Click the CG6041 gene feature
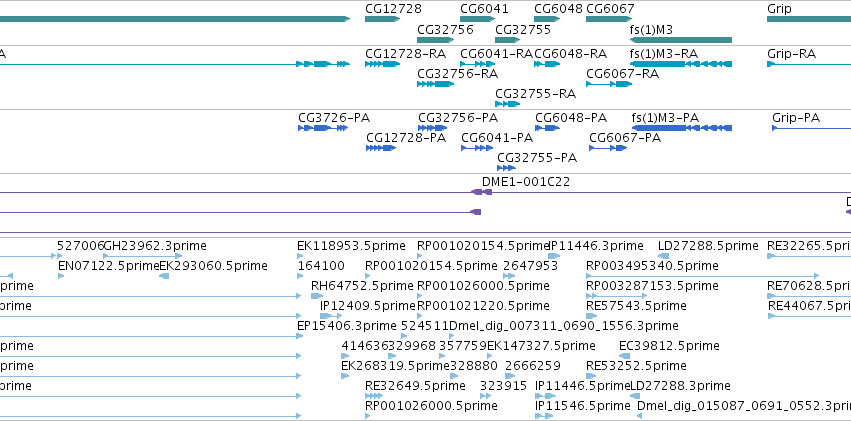 477,19
